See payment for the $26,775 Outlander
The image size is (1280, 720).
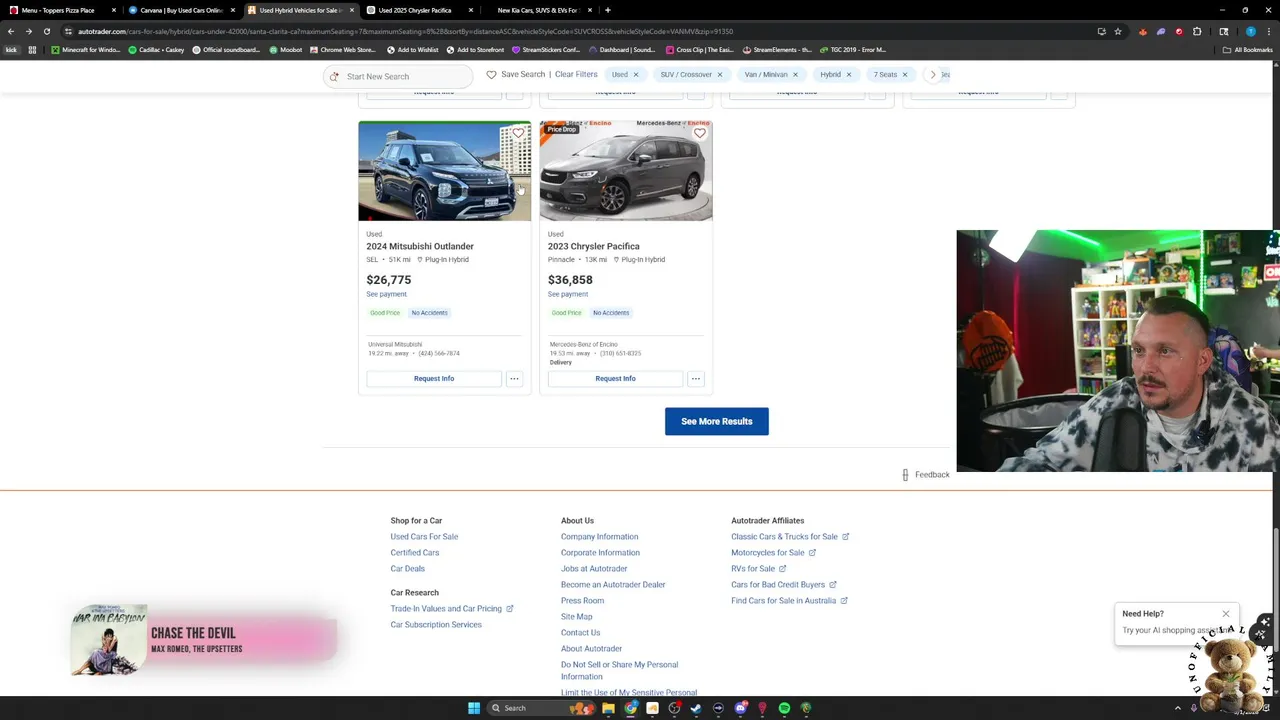[x=386, y=294]
